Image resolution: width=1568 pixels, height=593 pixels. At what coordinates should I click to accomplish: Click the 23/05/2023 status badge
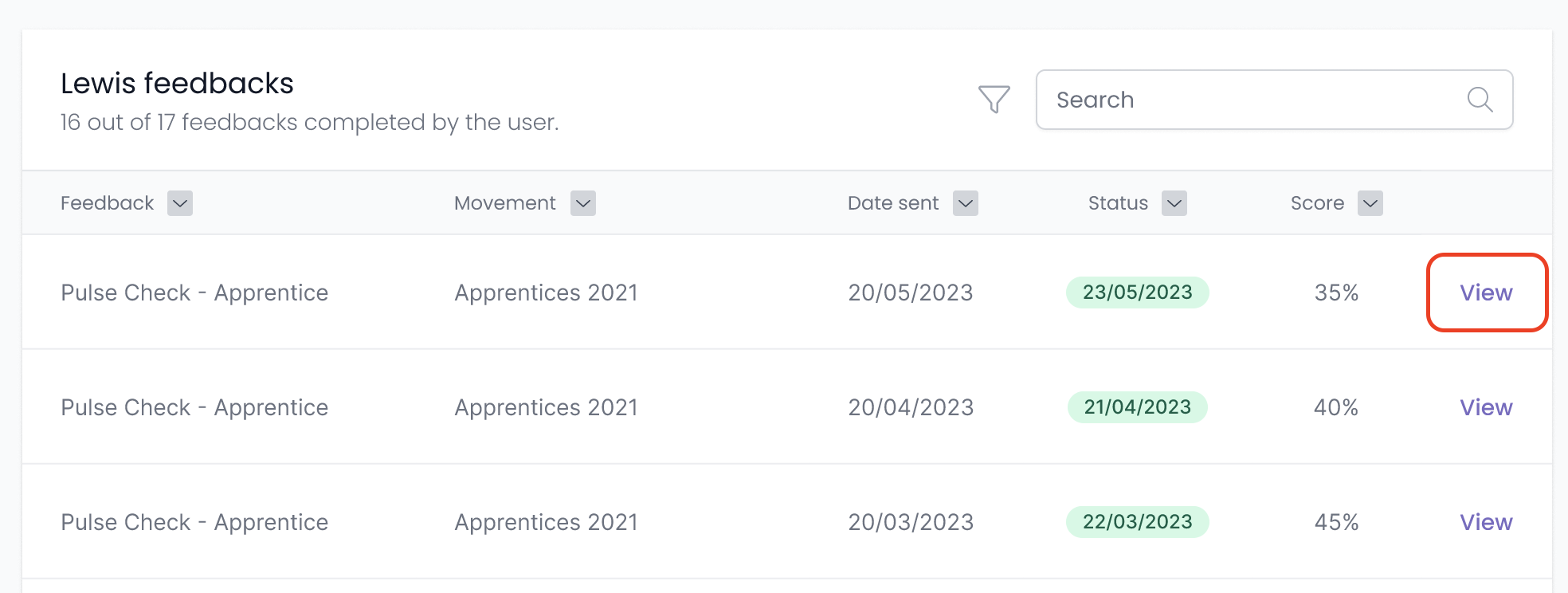pyautogui.click(x=1138, y=293)
